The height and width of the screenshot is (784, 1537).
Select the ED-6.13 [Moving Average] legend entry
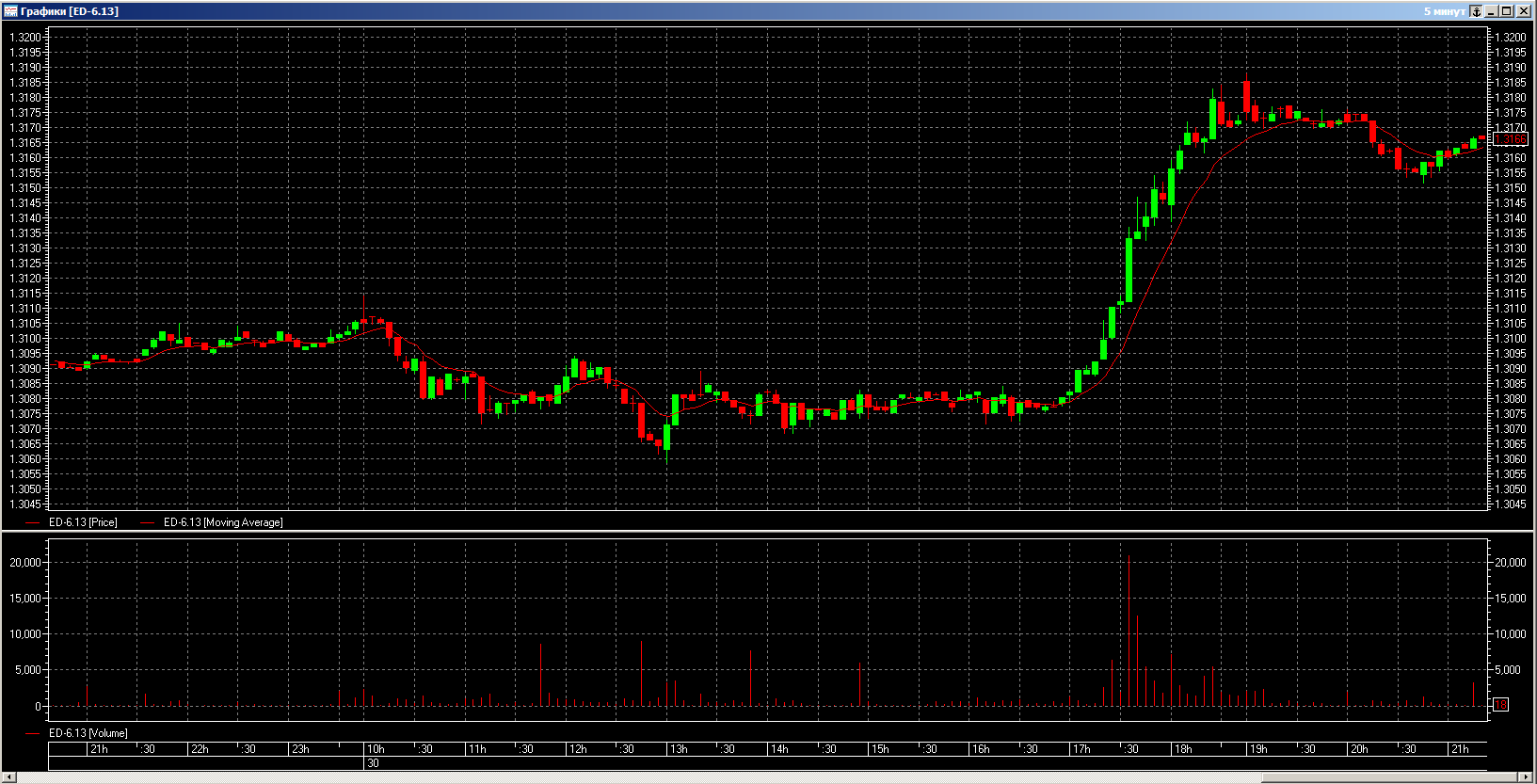pyautogui.click(x=223, y=522)
